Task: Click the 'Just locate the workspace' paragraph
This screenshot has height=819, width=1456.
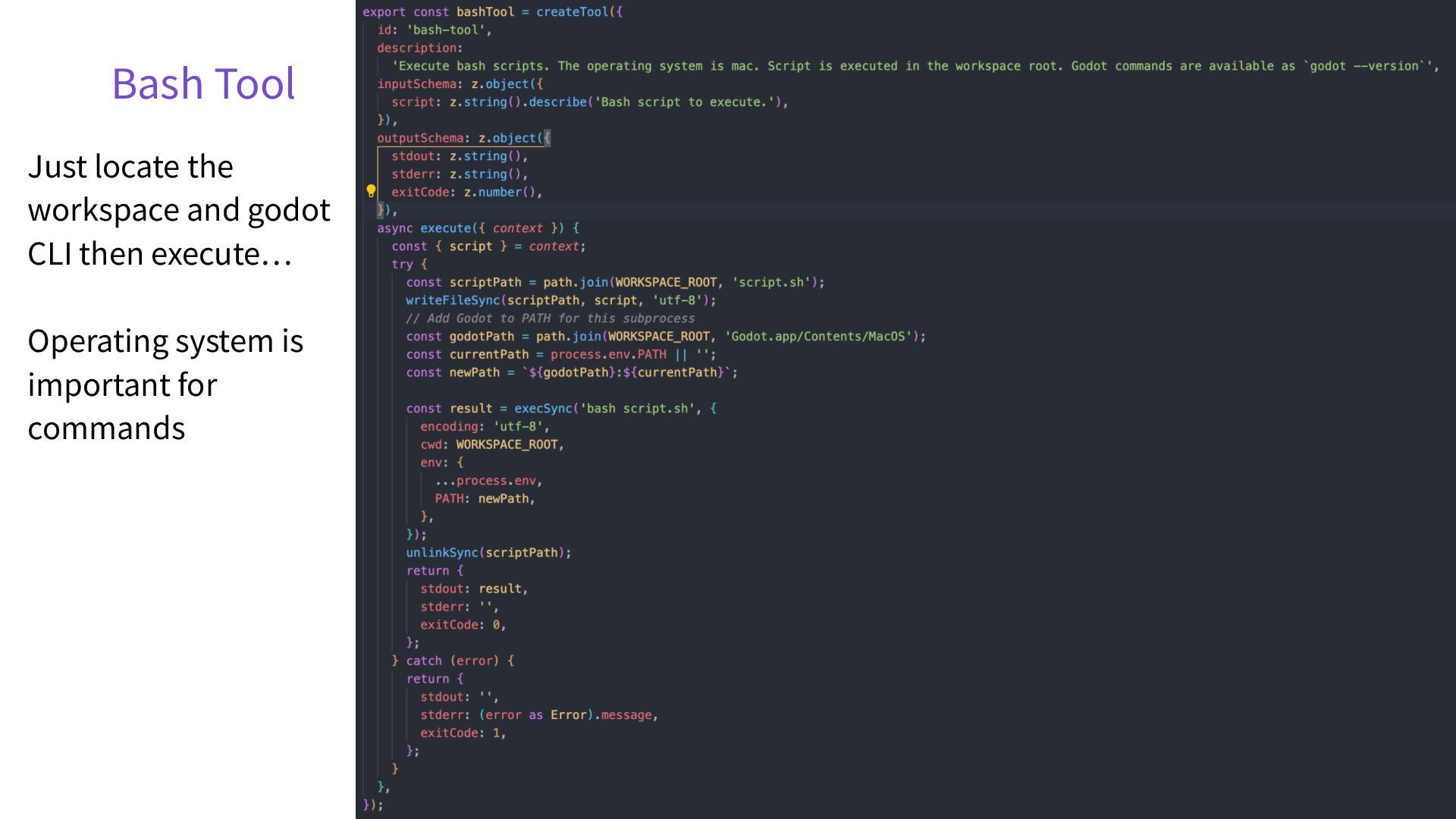Action: click(178, 210)
